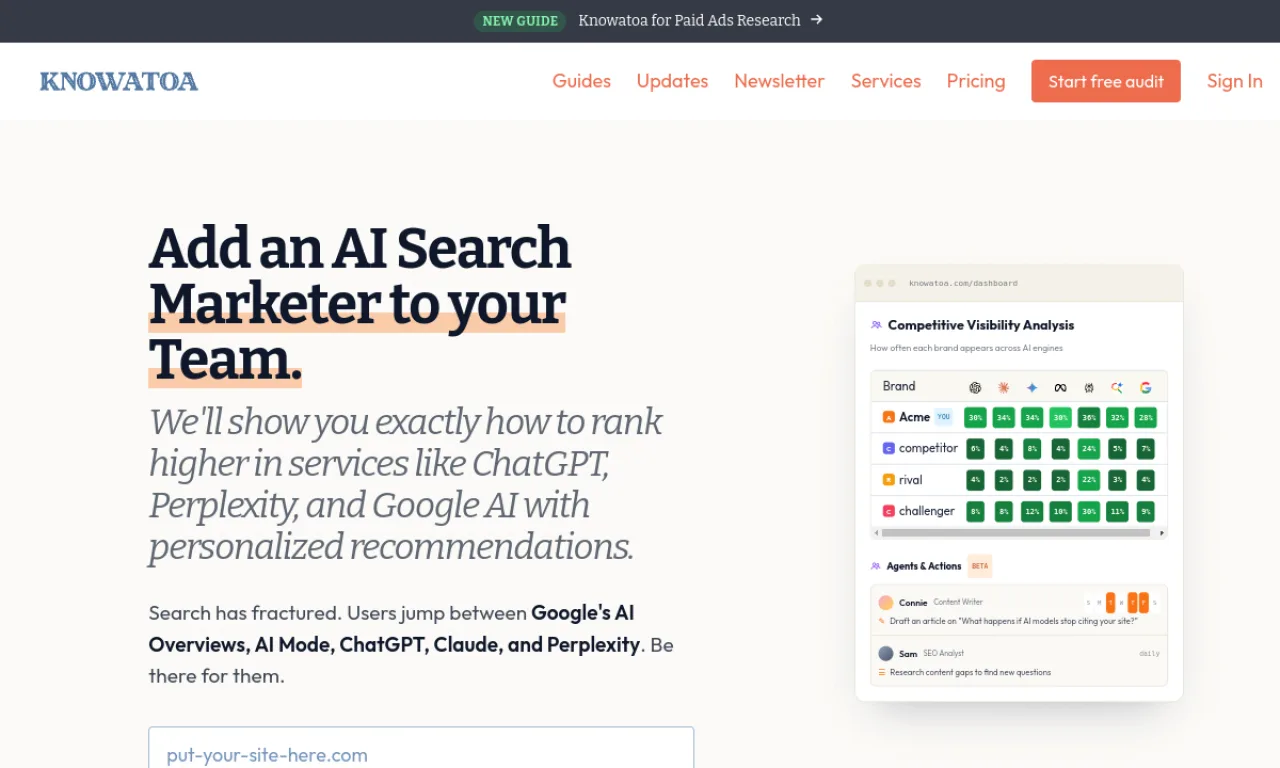Click the KNOWATOA logo

click(119, 81)
